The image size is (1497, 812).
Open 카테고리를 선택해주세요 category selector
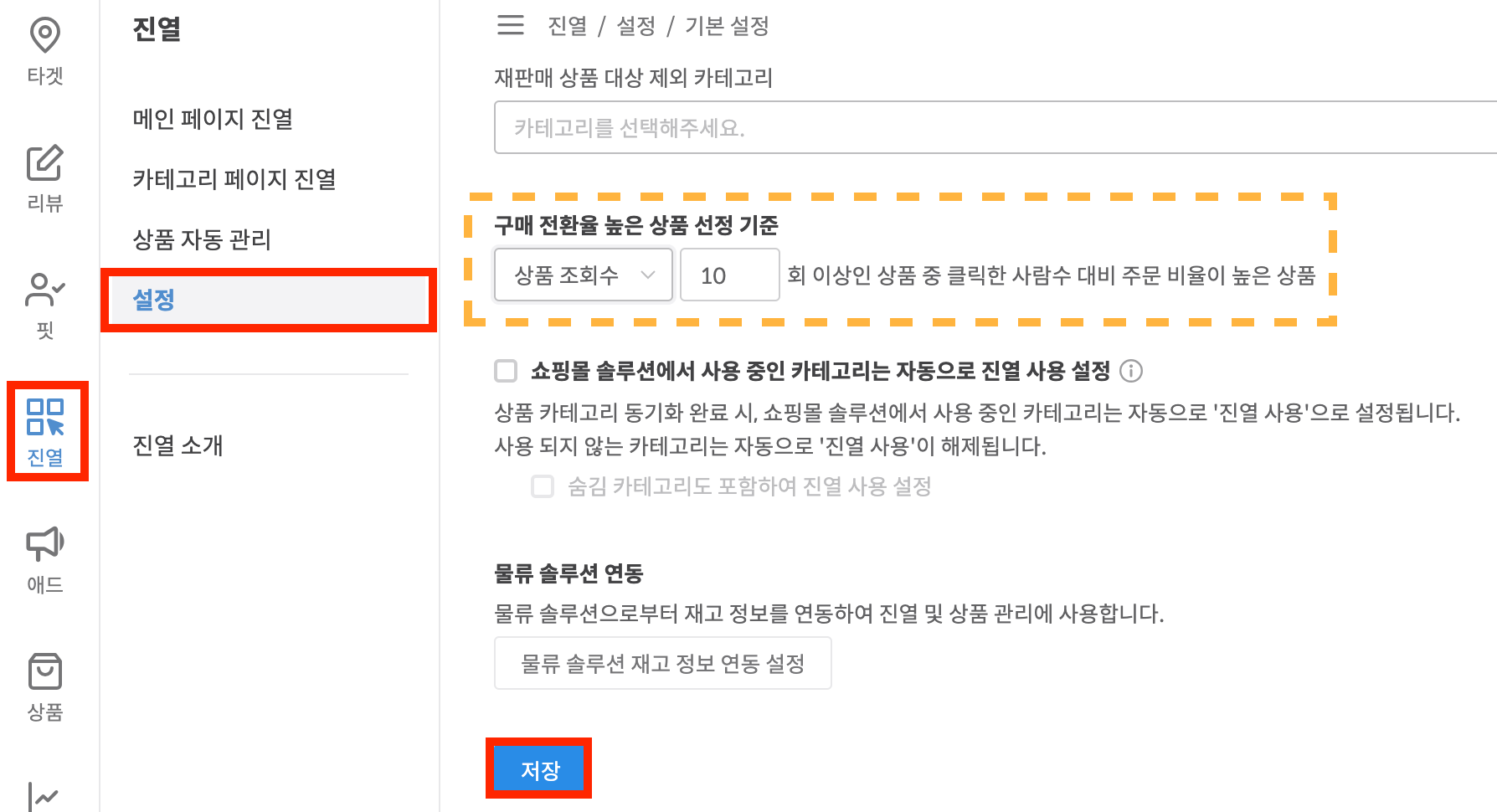(995, 127)
